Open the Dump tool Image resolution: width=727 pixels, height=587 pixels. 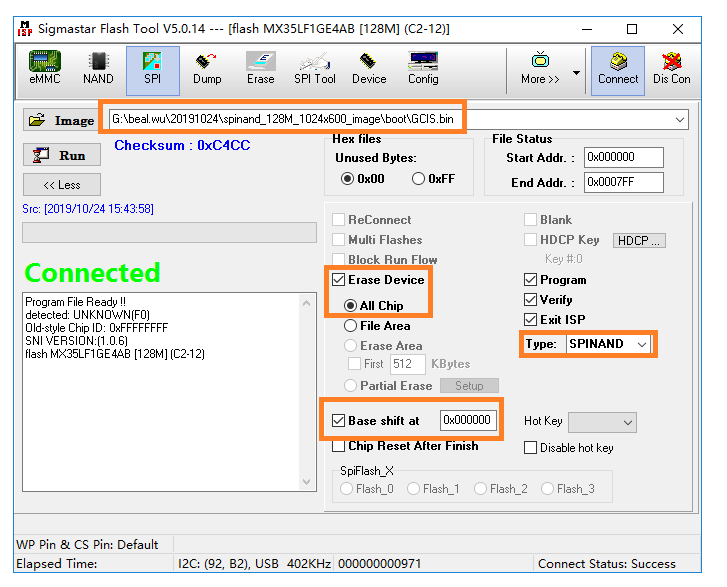(x=207, y=69)
